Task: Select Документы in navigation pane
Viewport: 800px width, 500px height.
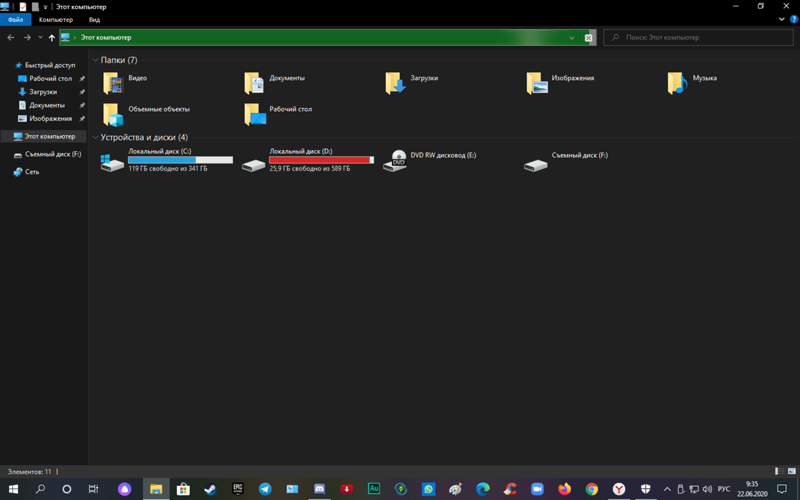Action: [x=42, y=105]
